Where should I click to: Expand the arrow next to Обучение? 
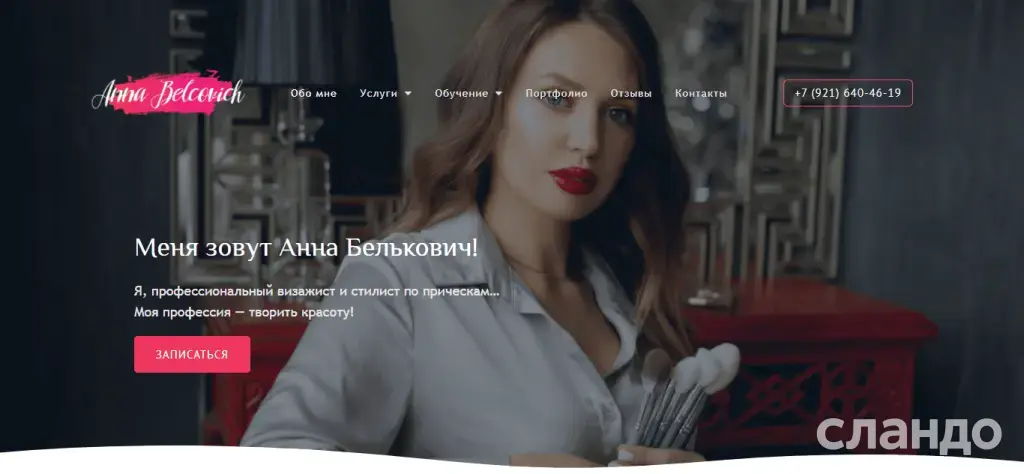pos(499,93)
